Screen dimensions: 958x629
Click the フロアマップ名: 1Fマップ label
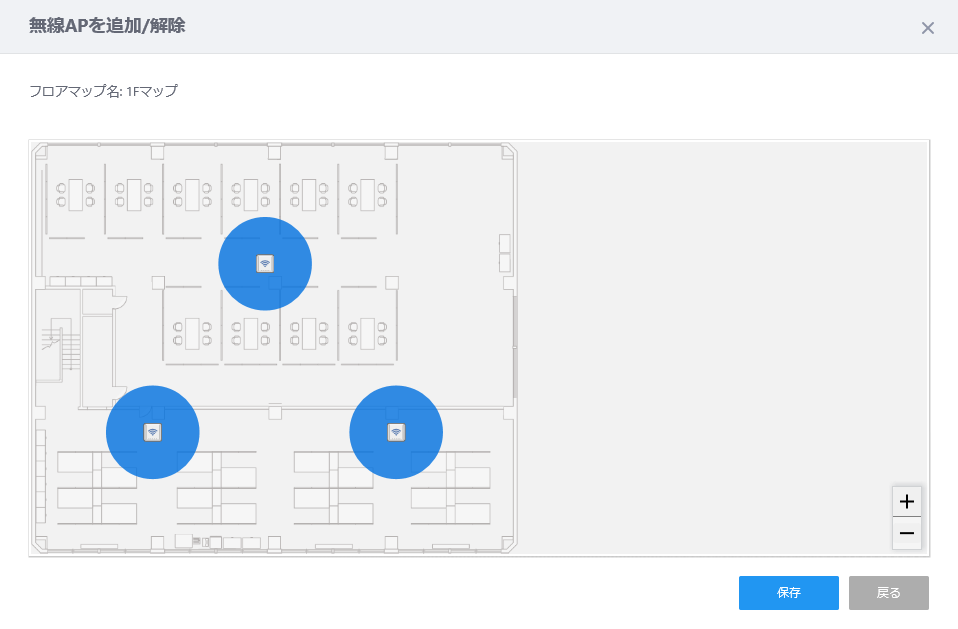(x=103, y=91)
